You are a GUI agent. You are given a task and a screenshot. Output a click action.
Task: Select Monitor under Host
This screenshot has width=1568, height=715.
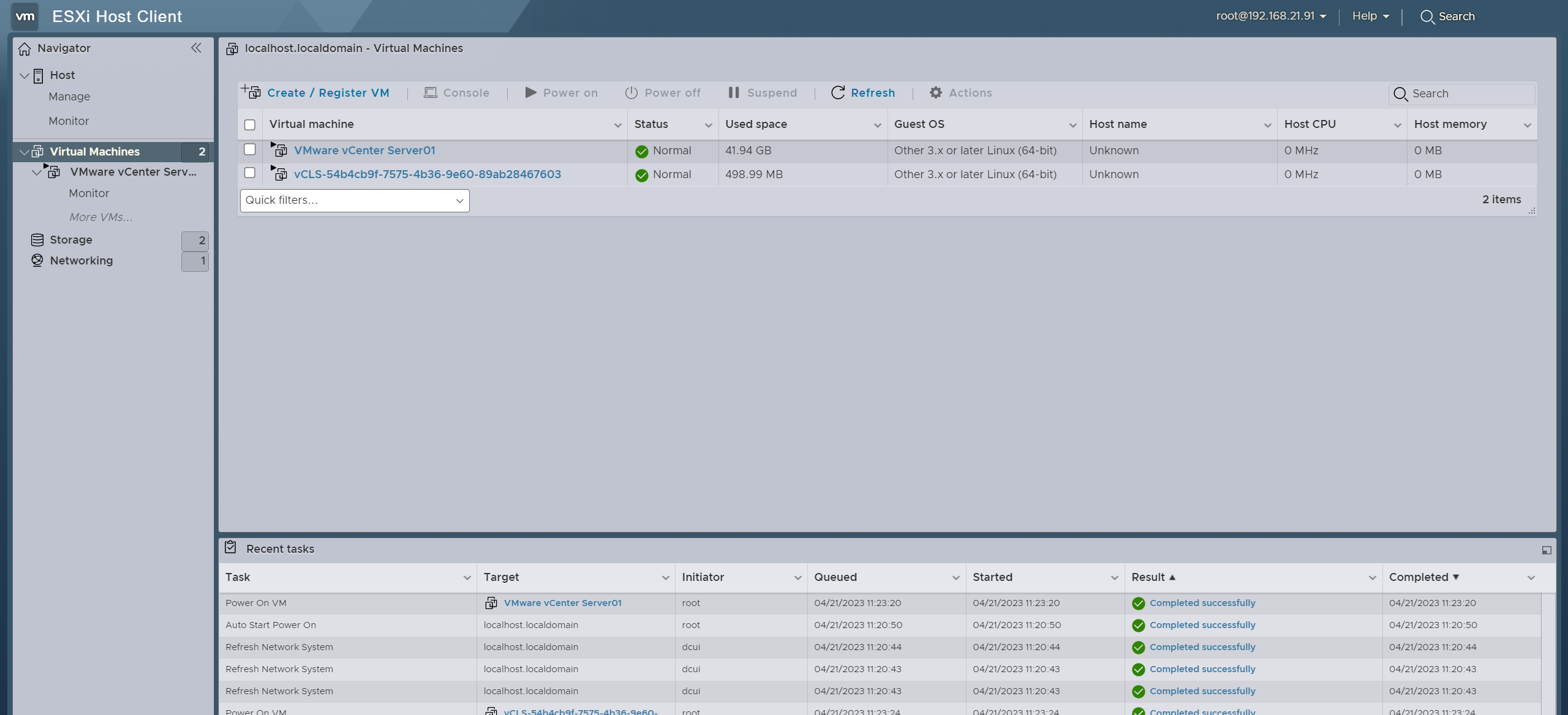(69, 121)
